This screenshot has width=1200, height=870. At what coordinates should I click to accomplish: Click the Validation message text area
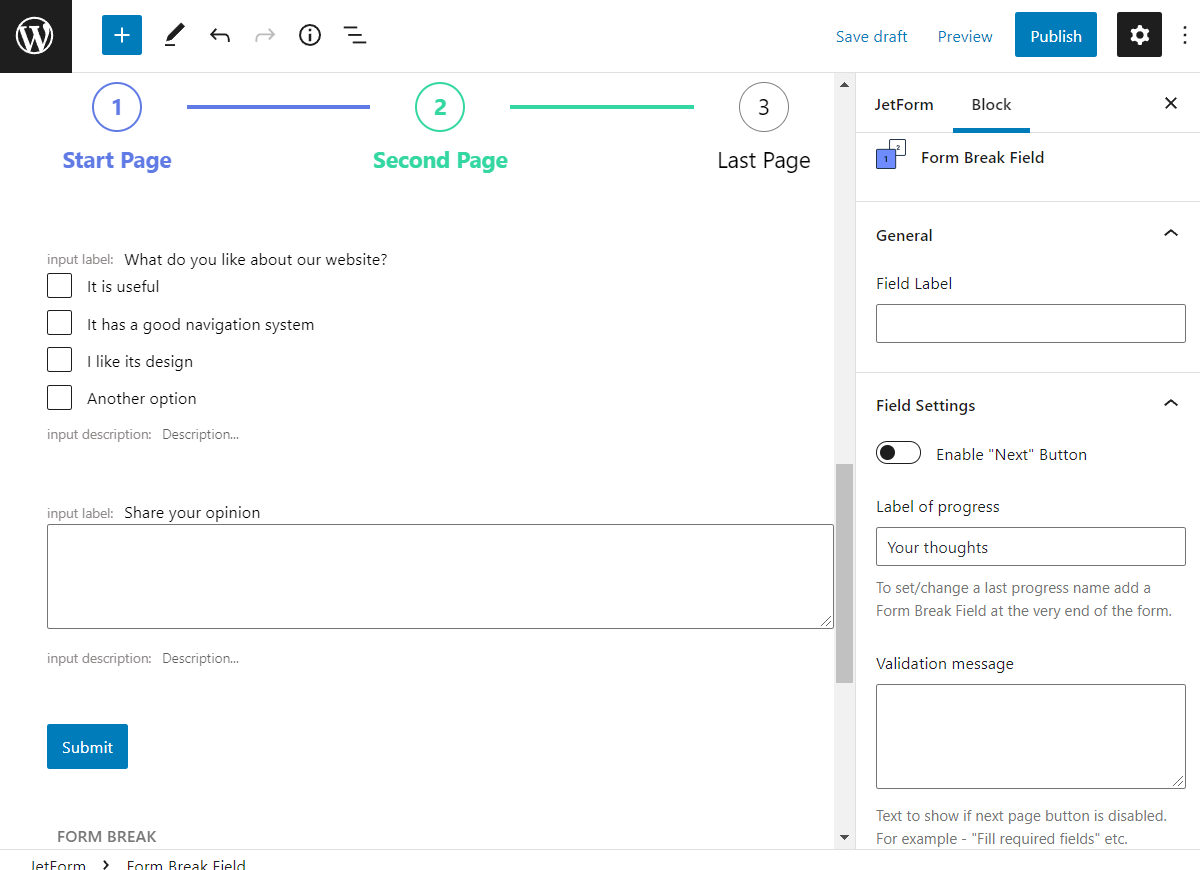[1030, 735]
